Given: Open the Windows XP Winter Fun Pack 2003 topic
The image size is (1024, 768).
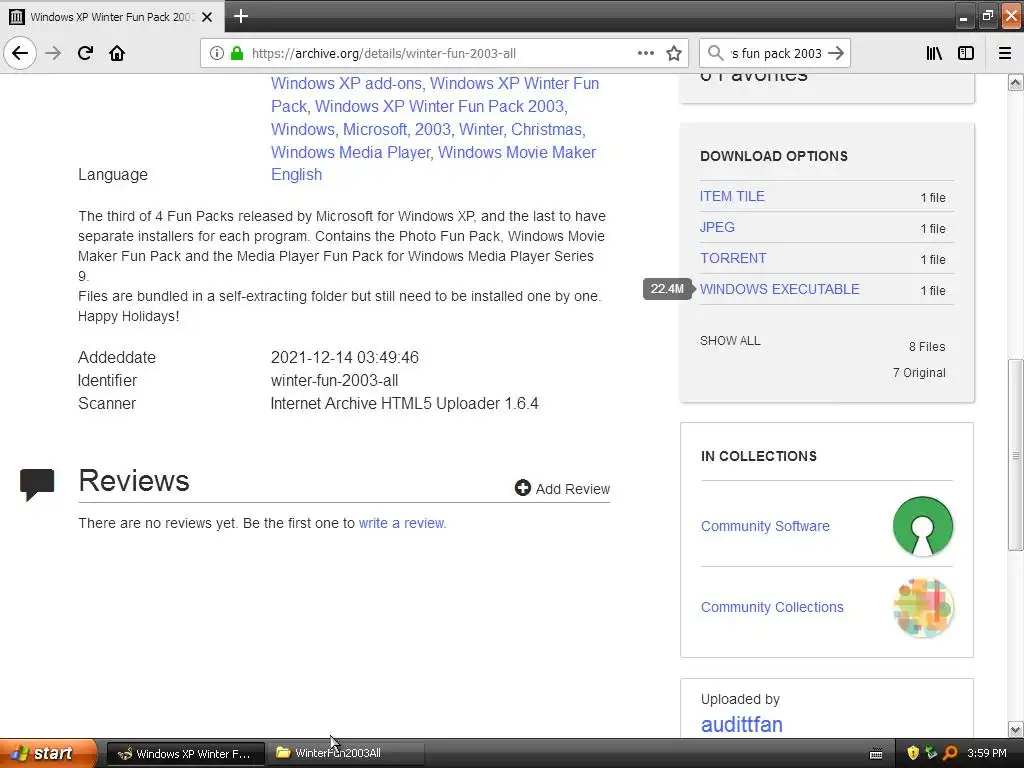Looking at the screenshot, I should tap(440, 106).
